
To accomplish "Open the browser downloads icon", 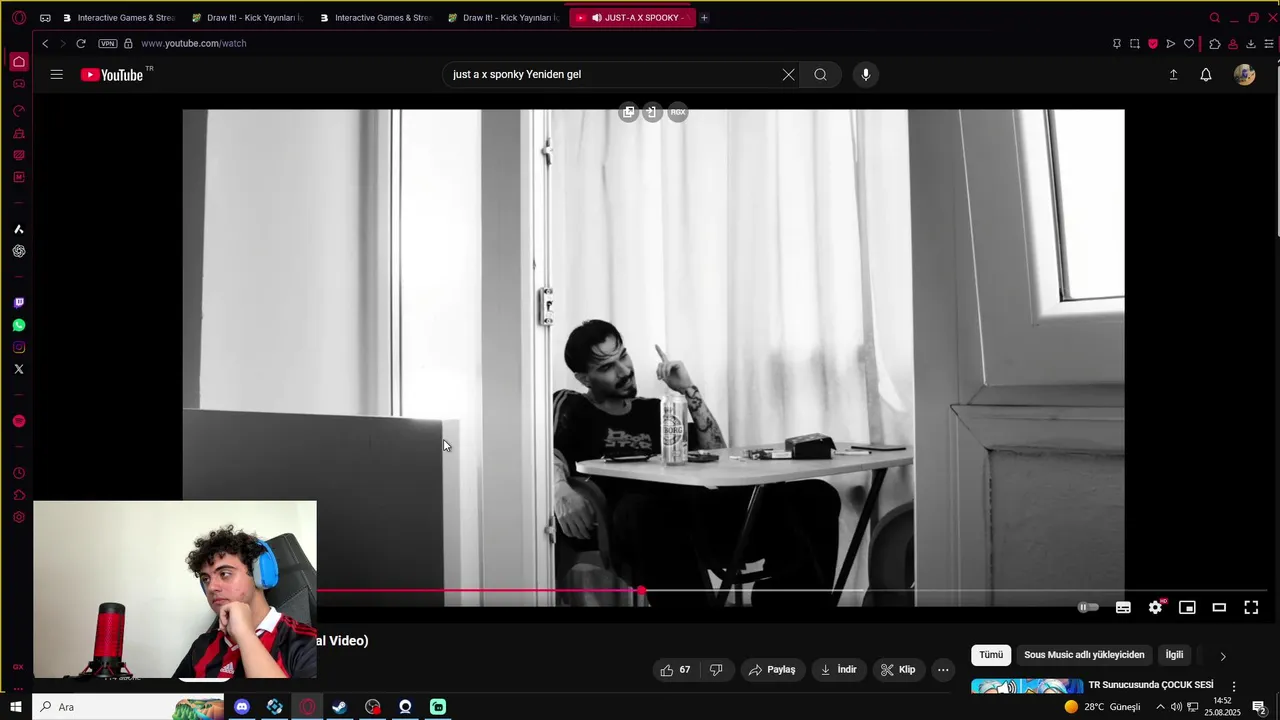I will click(1251, 43).
